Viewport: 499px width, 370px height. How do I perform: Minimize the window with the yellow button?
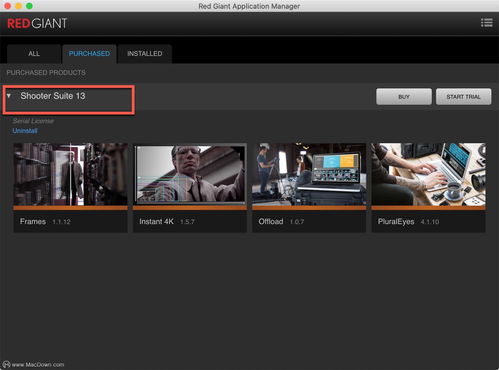coord(18,6)
